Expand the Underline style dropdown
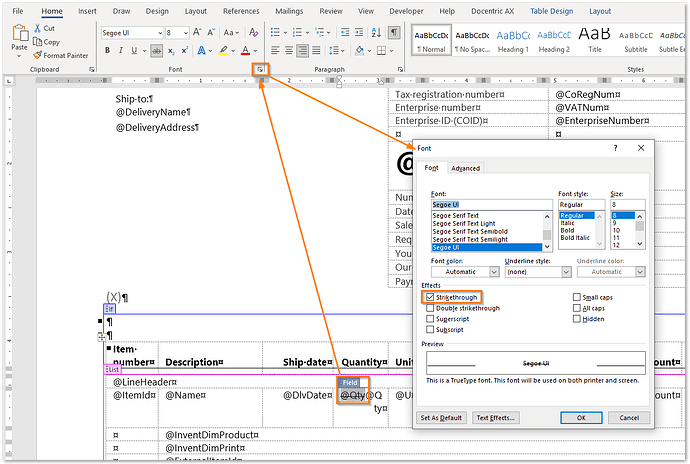The image size is (690, 464). click(x=537, y=271)
